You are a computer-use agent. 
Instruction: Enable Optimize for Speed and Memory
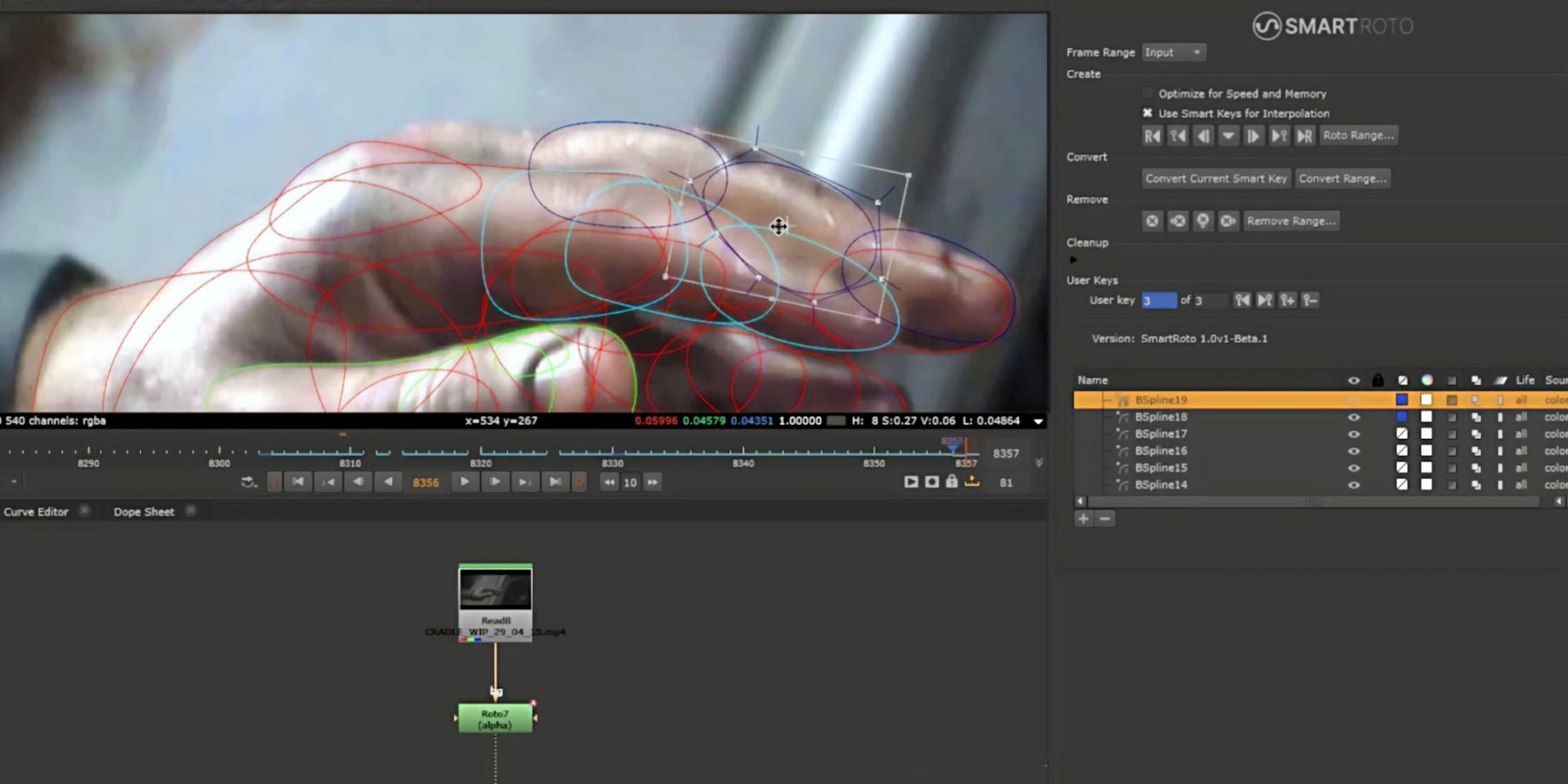coord(1147,93)
